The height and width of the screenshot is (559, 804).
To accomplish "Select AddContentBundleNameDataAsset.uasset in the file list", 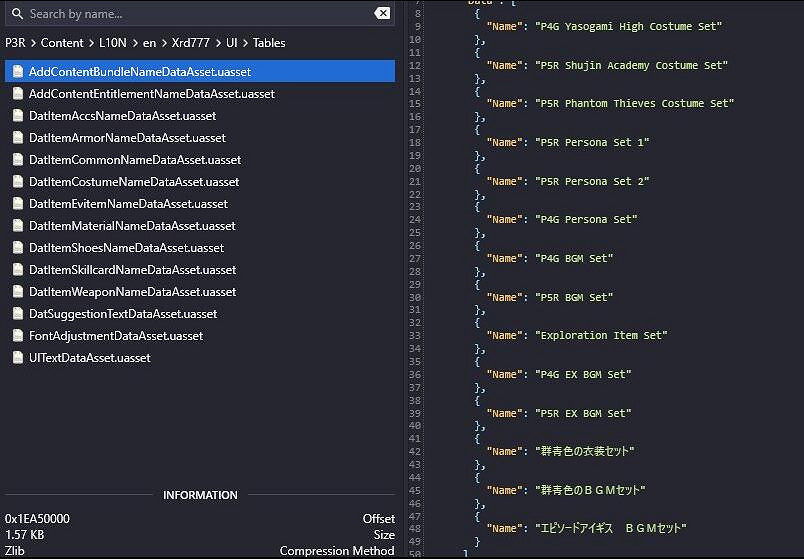I will (x=140, y=72).
